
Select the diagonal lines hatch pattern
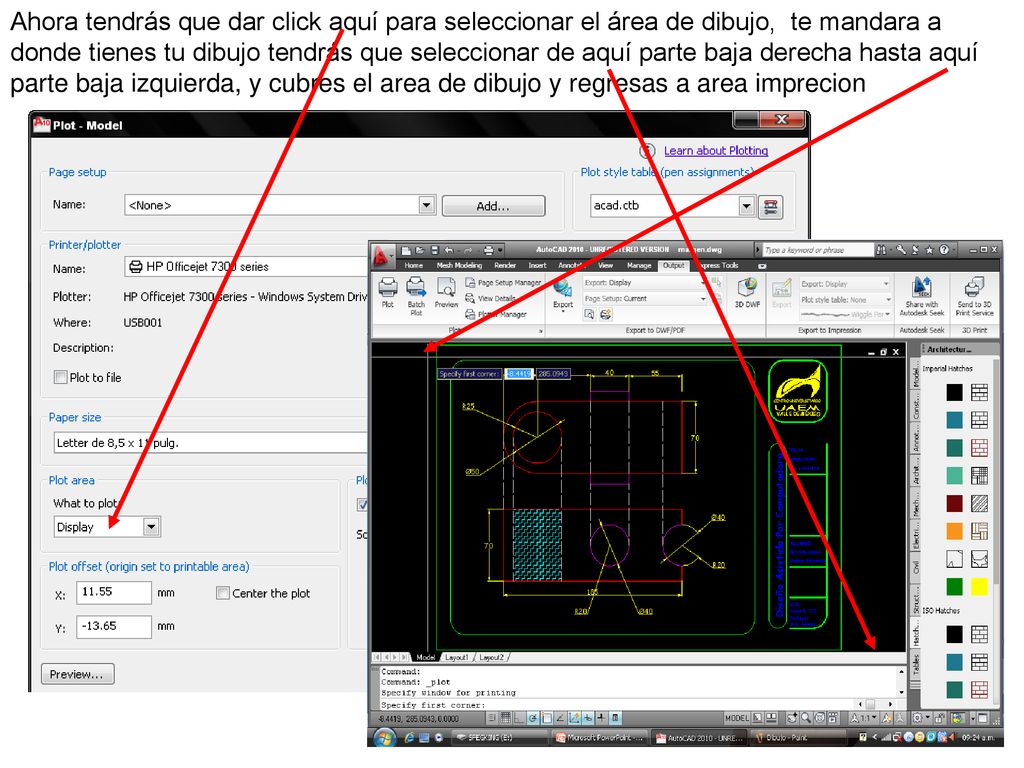pyautogui.click(x=979, y=504)
